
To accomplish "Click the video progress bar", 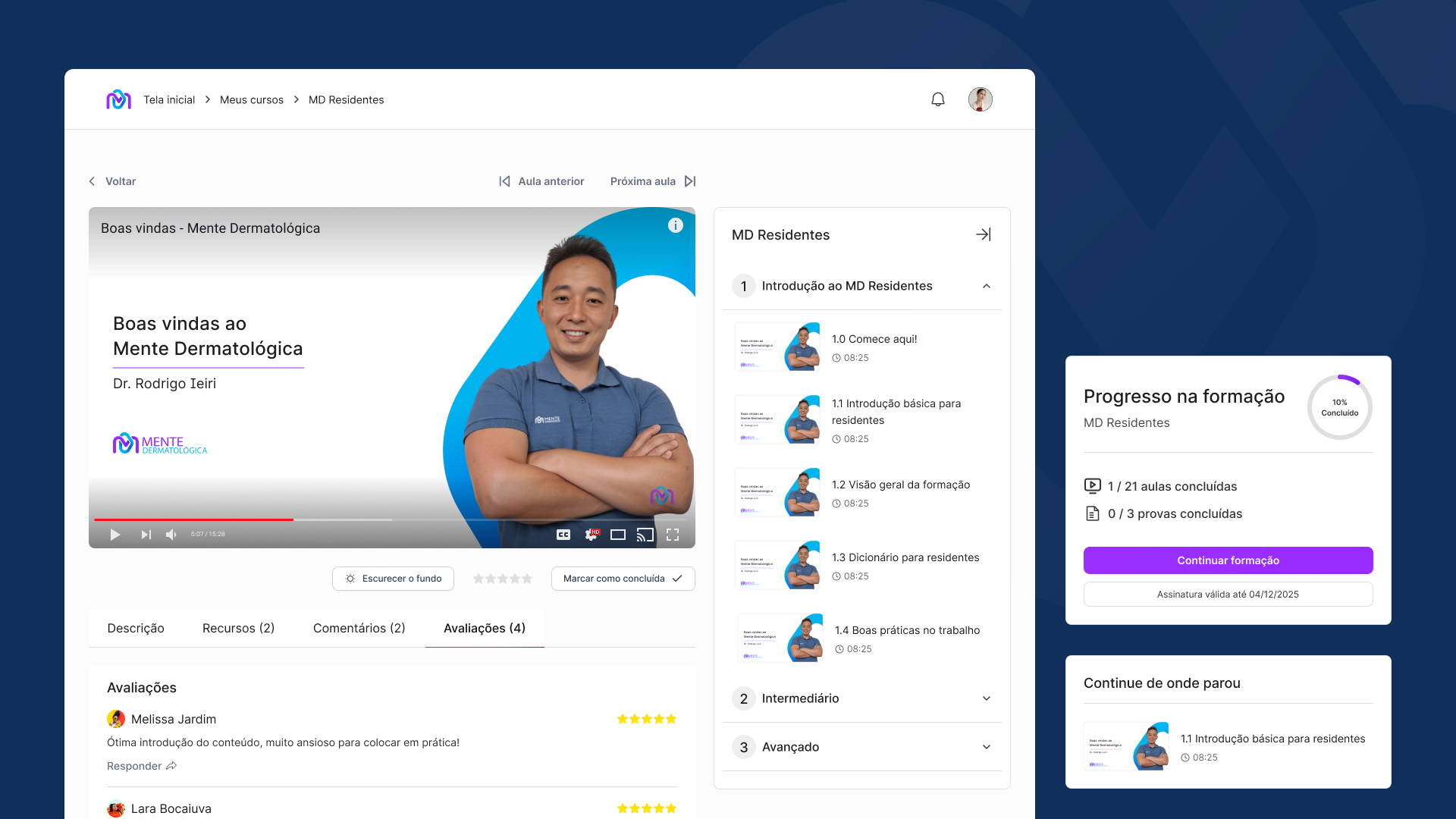I will pos(391,519).
